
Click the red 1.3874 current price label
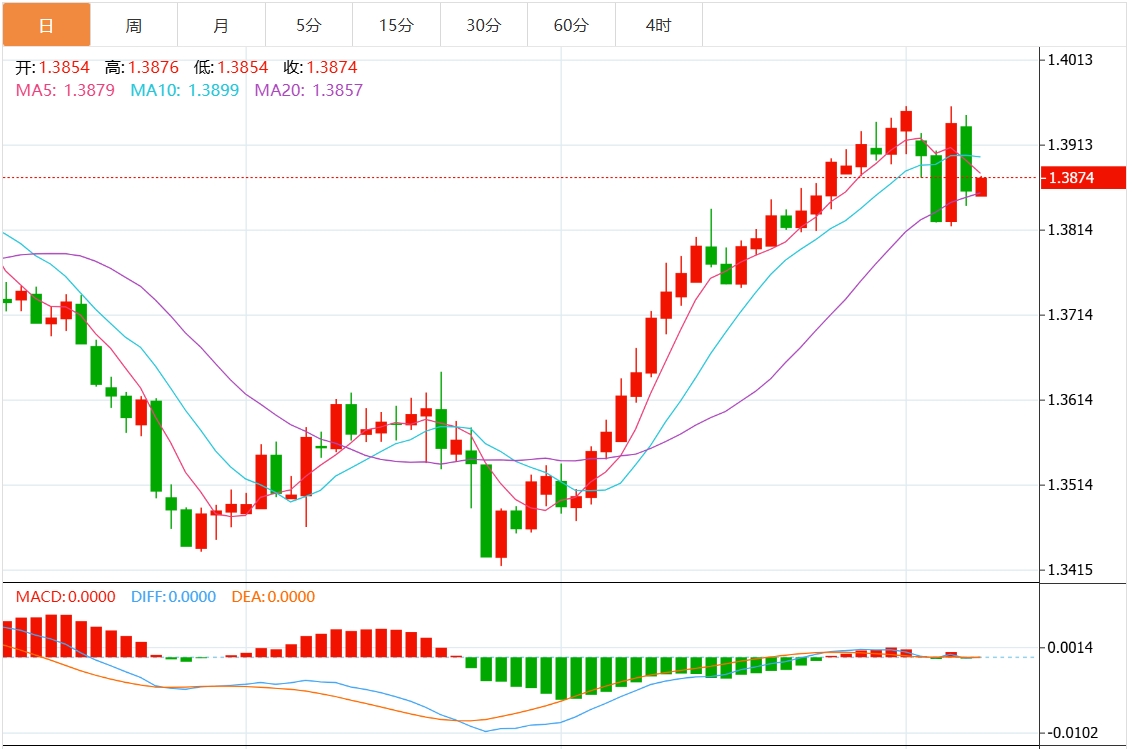pyautogui.click(x=1083, y=178)
